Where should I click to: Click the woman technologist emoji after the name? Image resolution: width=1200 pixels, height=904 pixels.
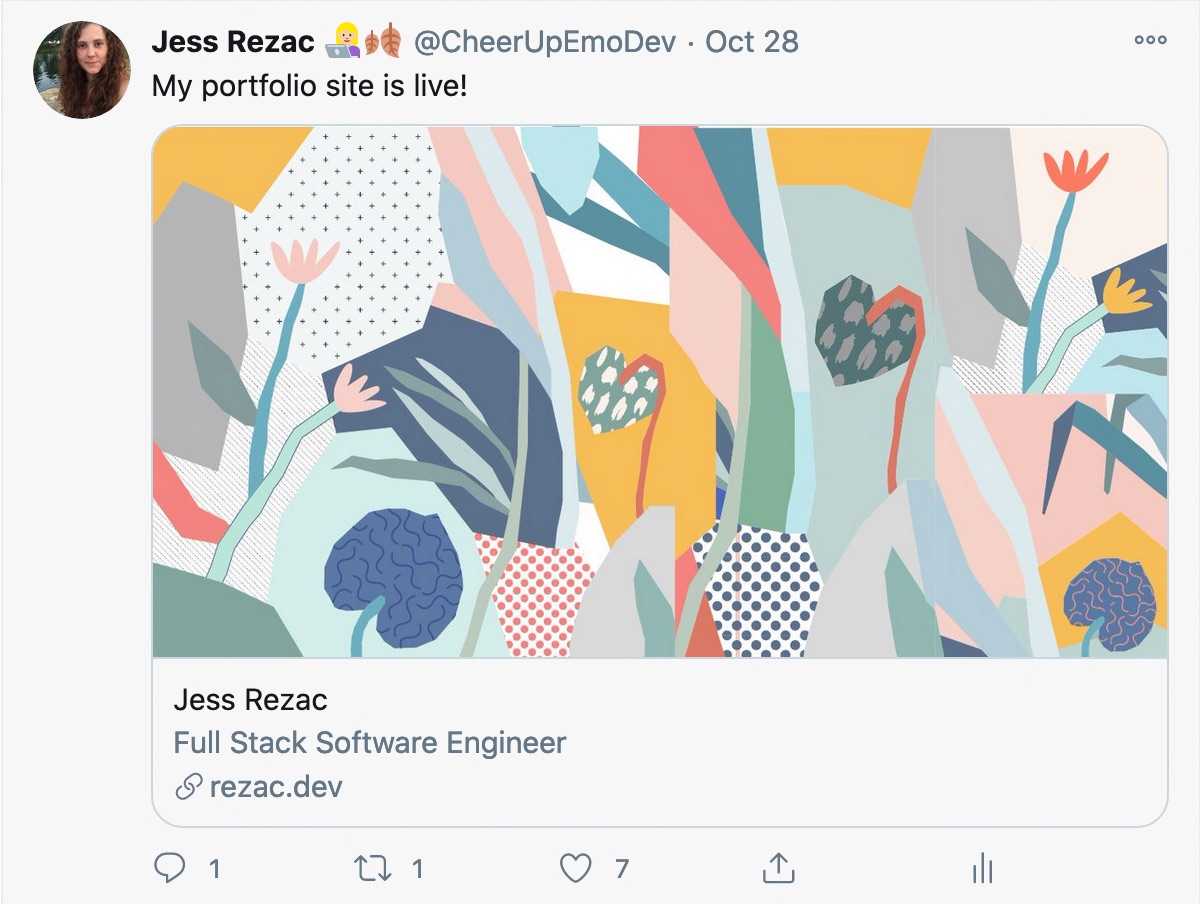point(342,42)
